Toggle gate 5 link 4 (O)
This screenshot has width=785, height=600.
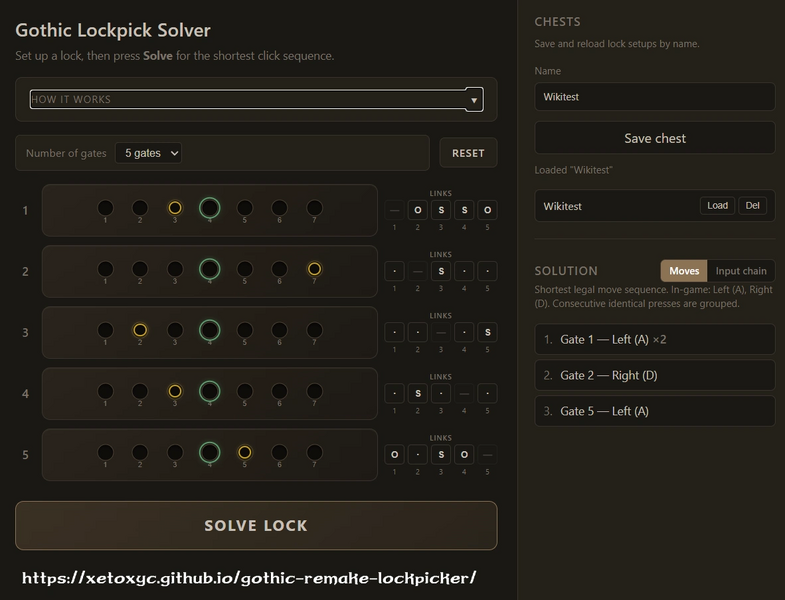464,454
